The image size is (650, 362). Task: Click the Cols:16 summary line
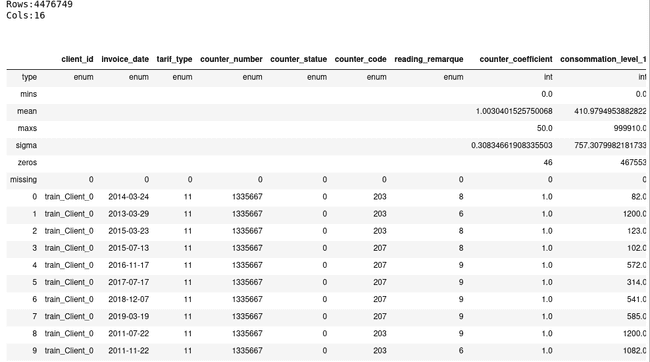25,16
